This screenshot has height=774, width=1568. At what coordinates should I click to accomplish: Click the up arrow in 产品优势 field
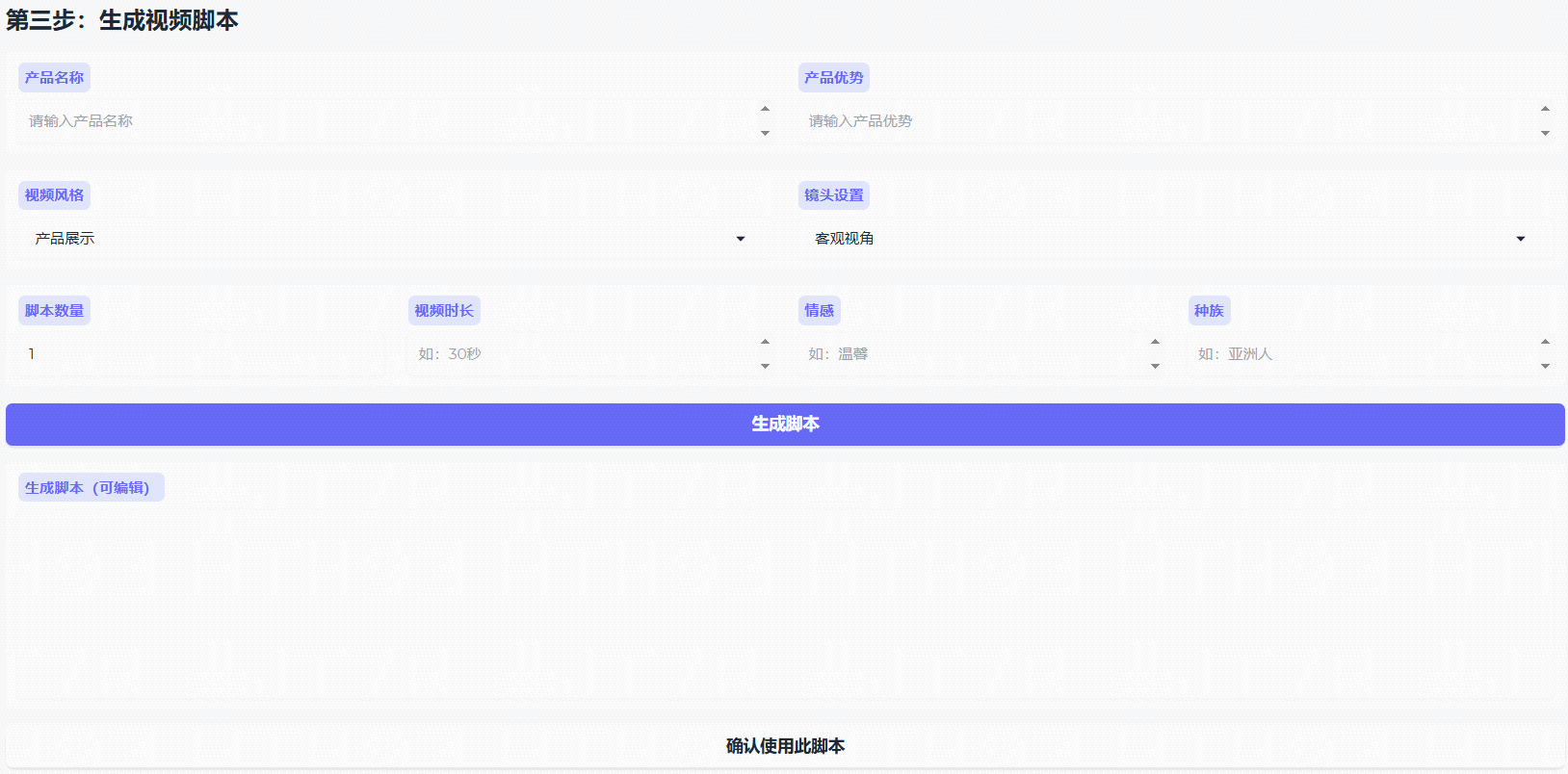tap(1545, 109)
